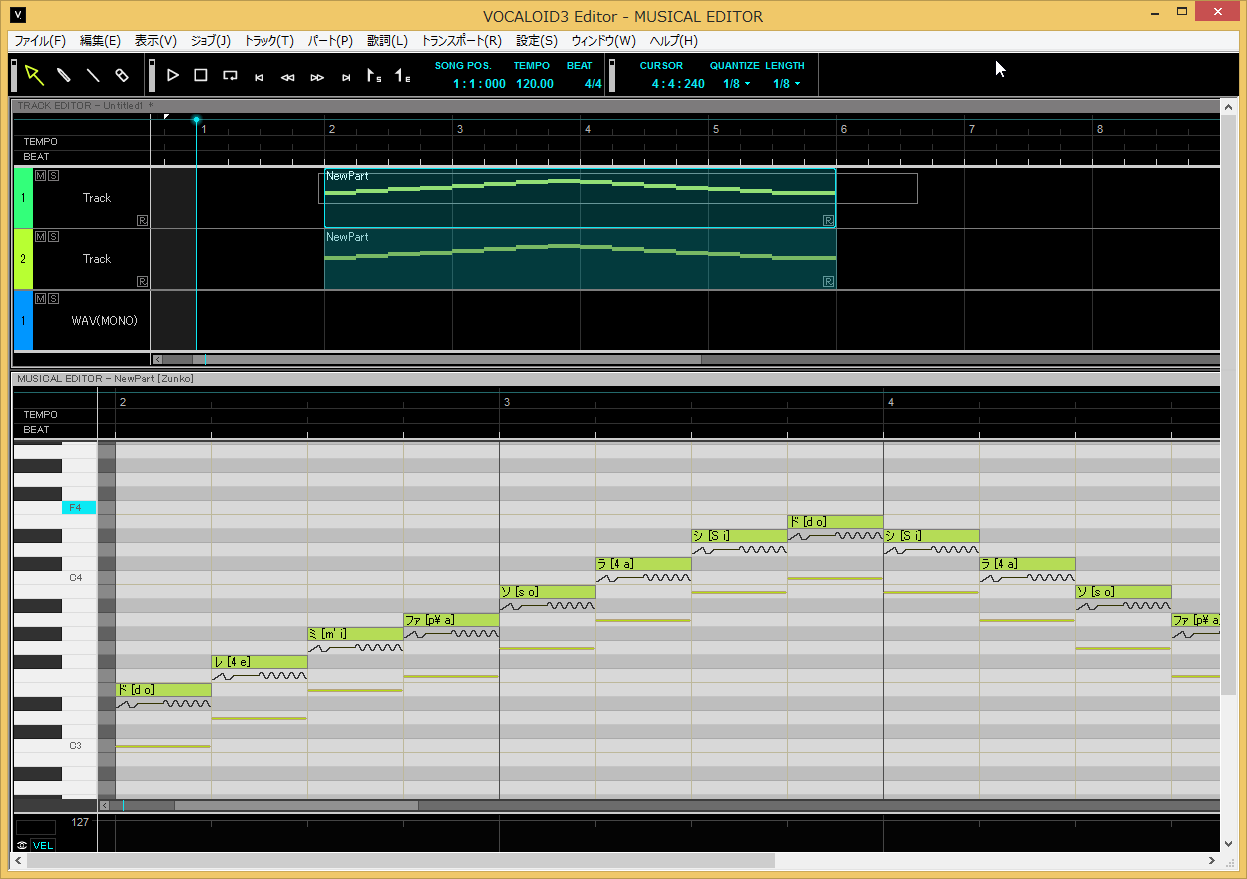The width and height of the screenshot is (1247, 879).
Task: Click the rewind button
Action: (x=288, y=76)
